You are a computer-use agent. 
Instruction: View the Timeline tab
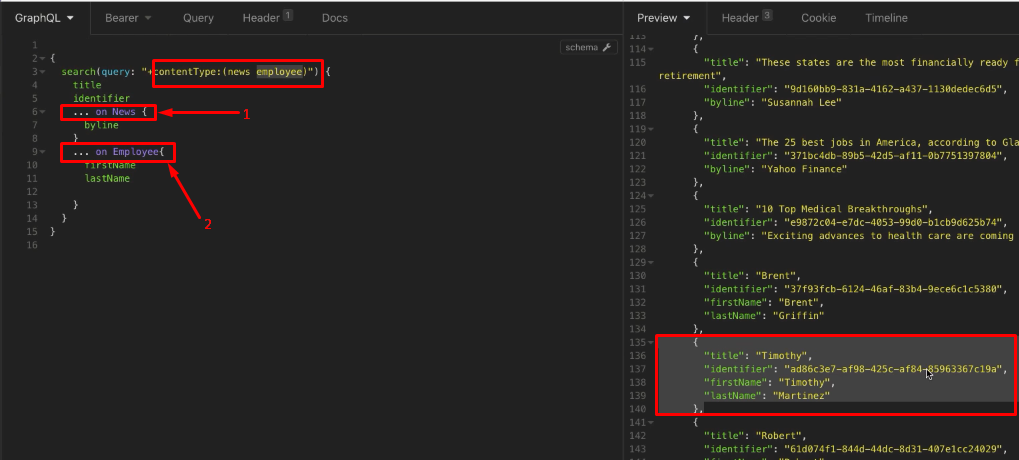coord(886,18)
